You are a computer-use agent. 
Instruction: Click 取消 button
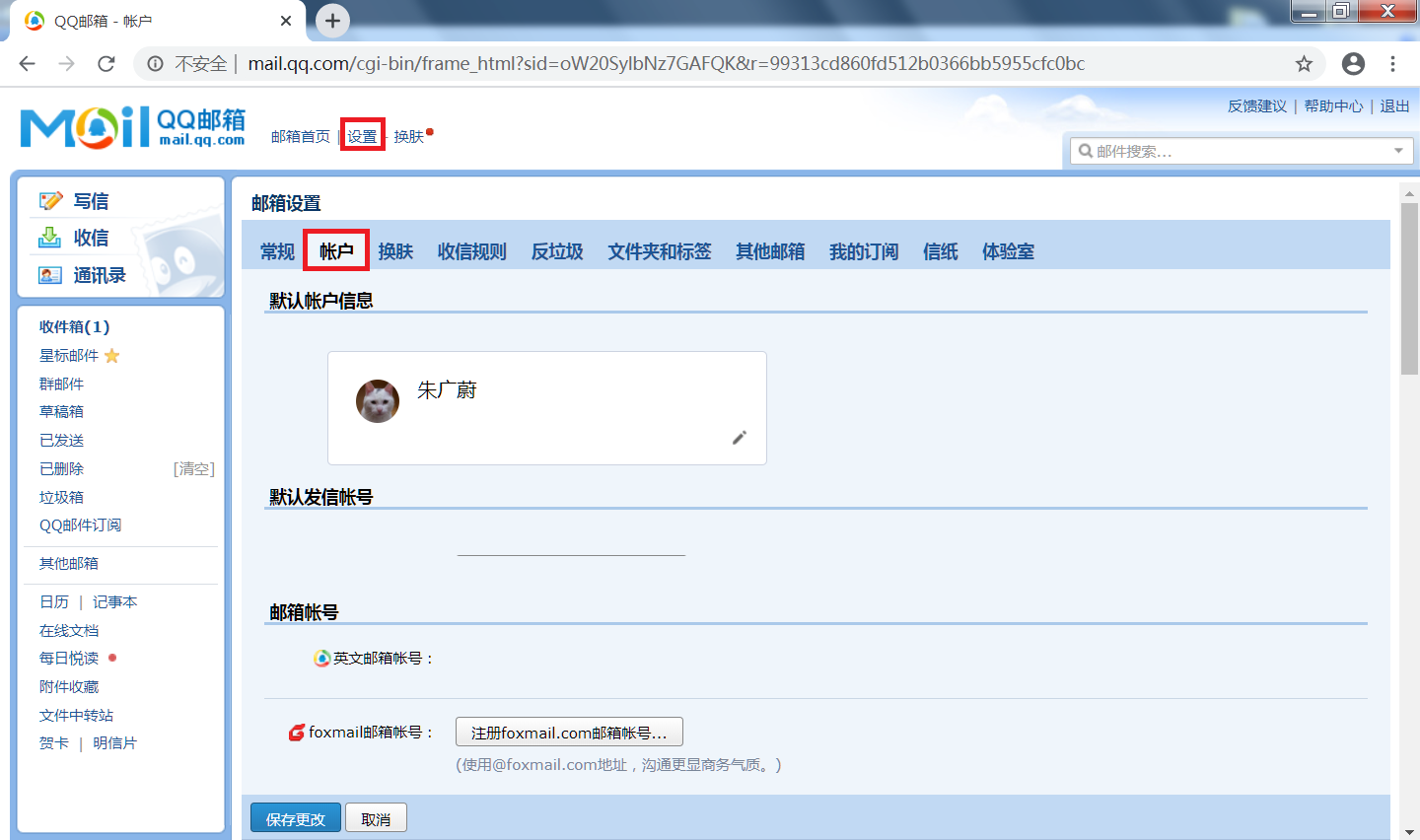click(376, 818)
